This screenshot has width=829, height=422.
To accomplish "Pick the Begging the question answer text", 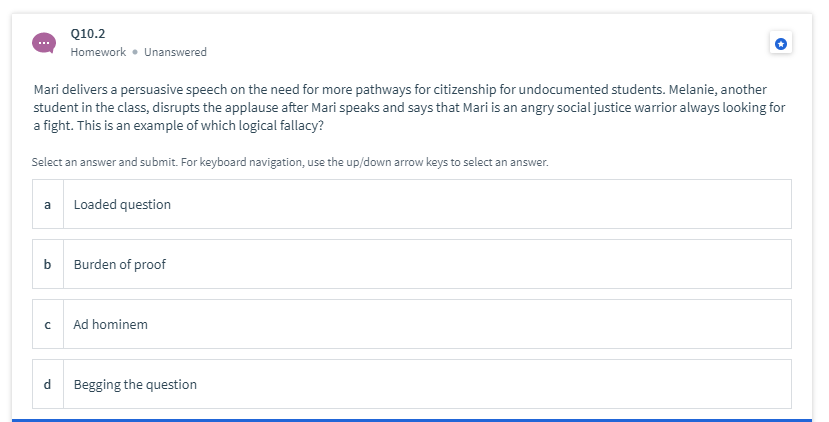I will pyautogui.click(x=135, y=384).
